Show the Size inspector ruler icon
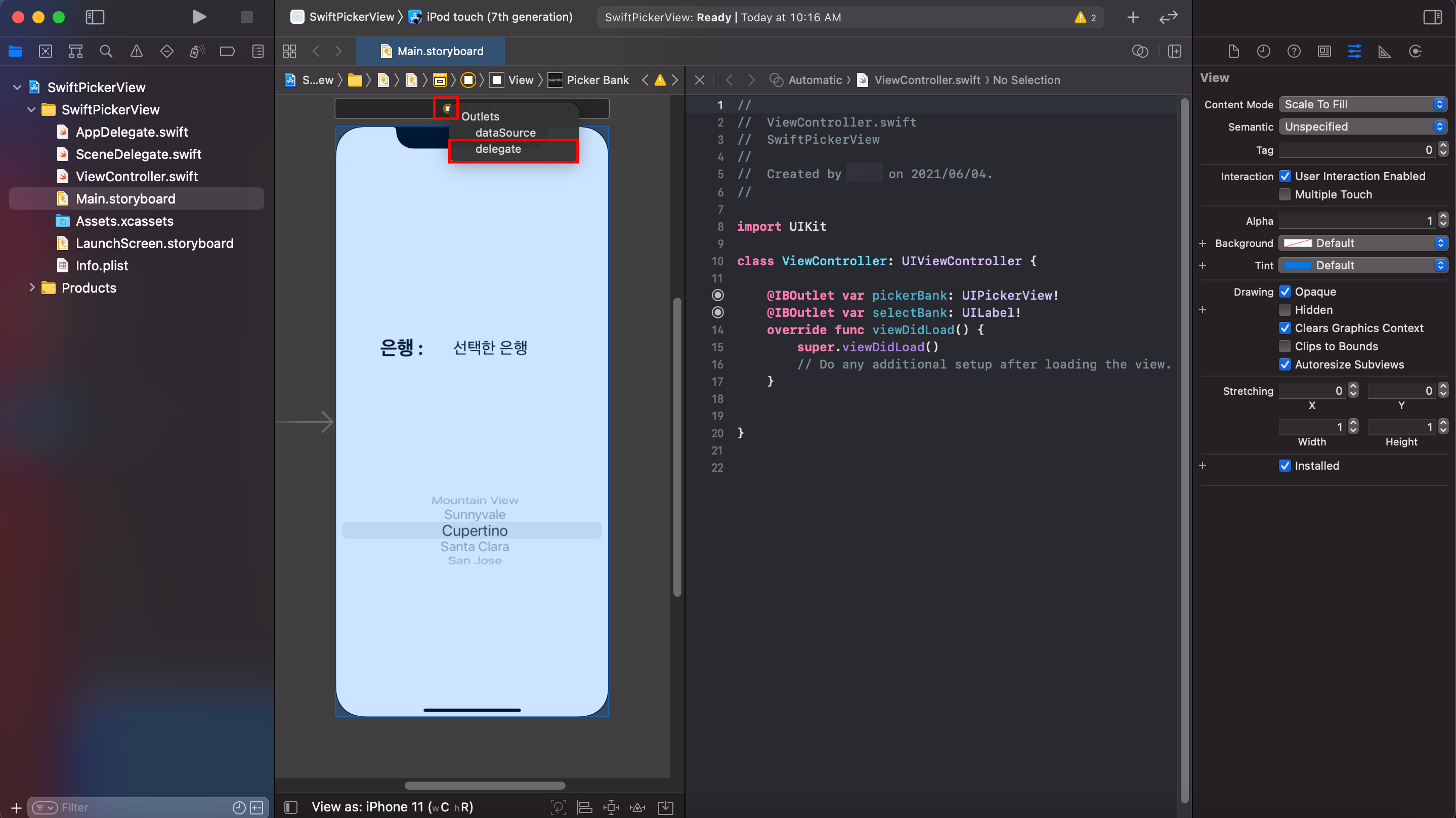 [x=1384, y=52]
